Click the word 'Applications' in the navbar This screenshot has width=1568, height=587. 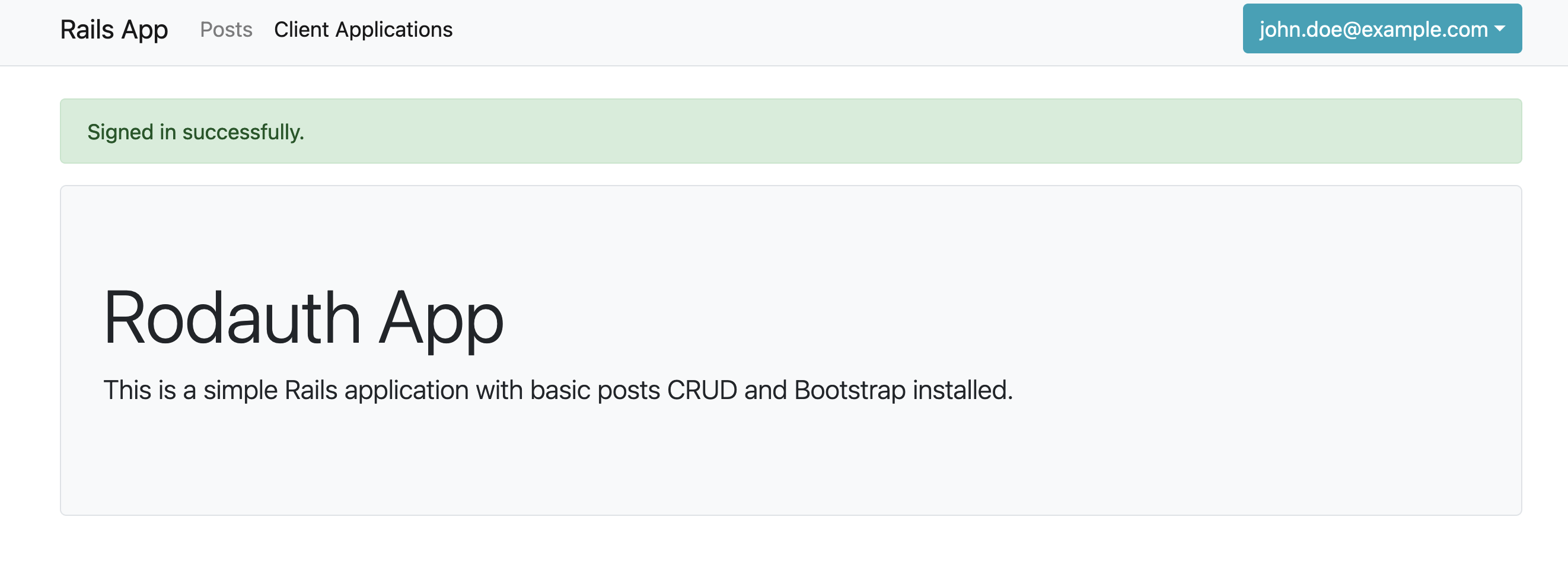click(394, 30)
